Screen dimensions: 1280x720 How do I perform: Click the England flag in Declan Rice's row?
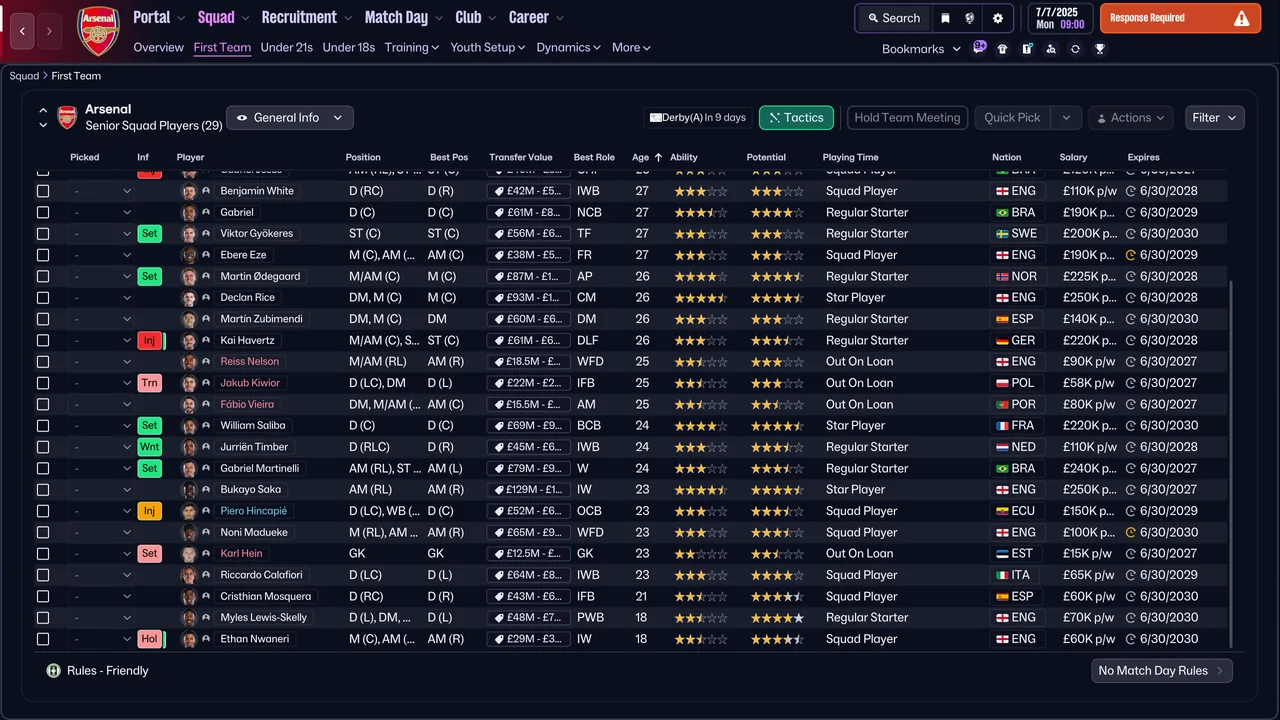click(x=1000, y=298)
